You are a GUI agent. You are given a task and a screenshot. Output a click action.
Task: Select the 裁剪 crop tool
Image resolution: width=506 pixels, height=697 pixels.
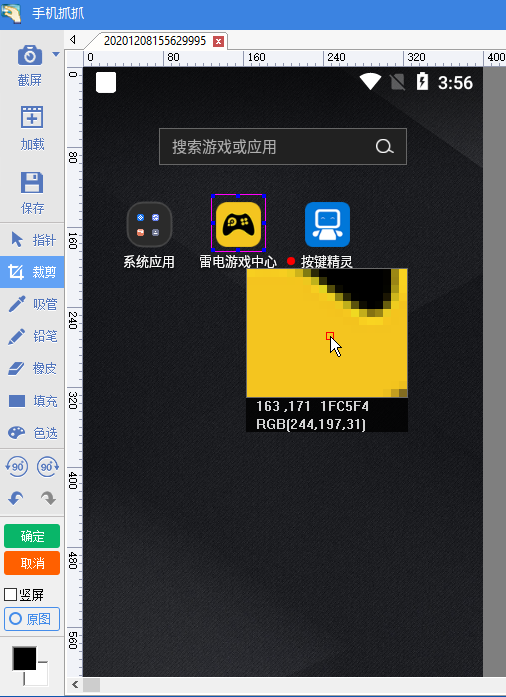coord(32,272)
